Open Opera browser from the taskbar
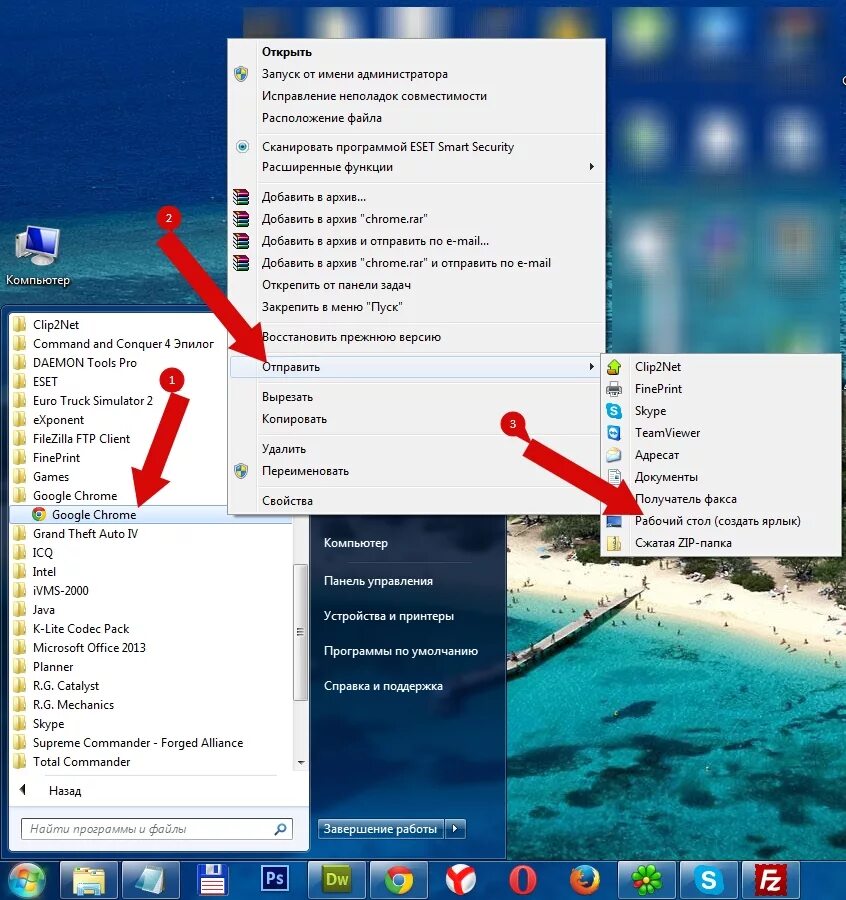This screenshot has width=846, height=900. 523,880
